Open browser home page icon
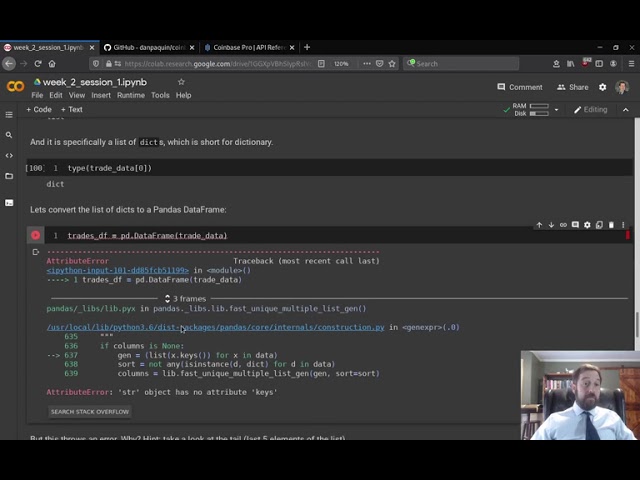The width and height of the screenshot is (640, 480). click(52, 64)
